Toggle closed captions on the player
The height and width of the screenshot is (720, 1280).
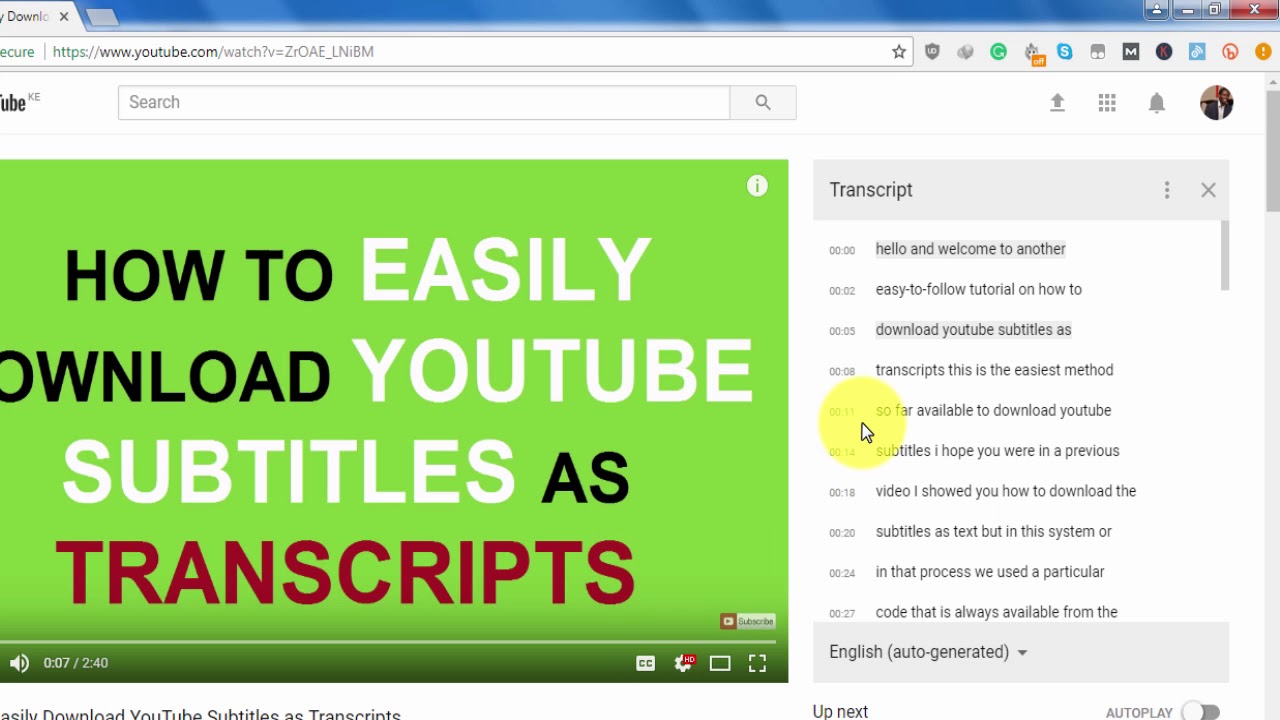pyautogui.click(x=646, y=663)
